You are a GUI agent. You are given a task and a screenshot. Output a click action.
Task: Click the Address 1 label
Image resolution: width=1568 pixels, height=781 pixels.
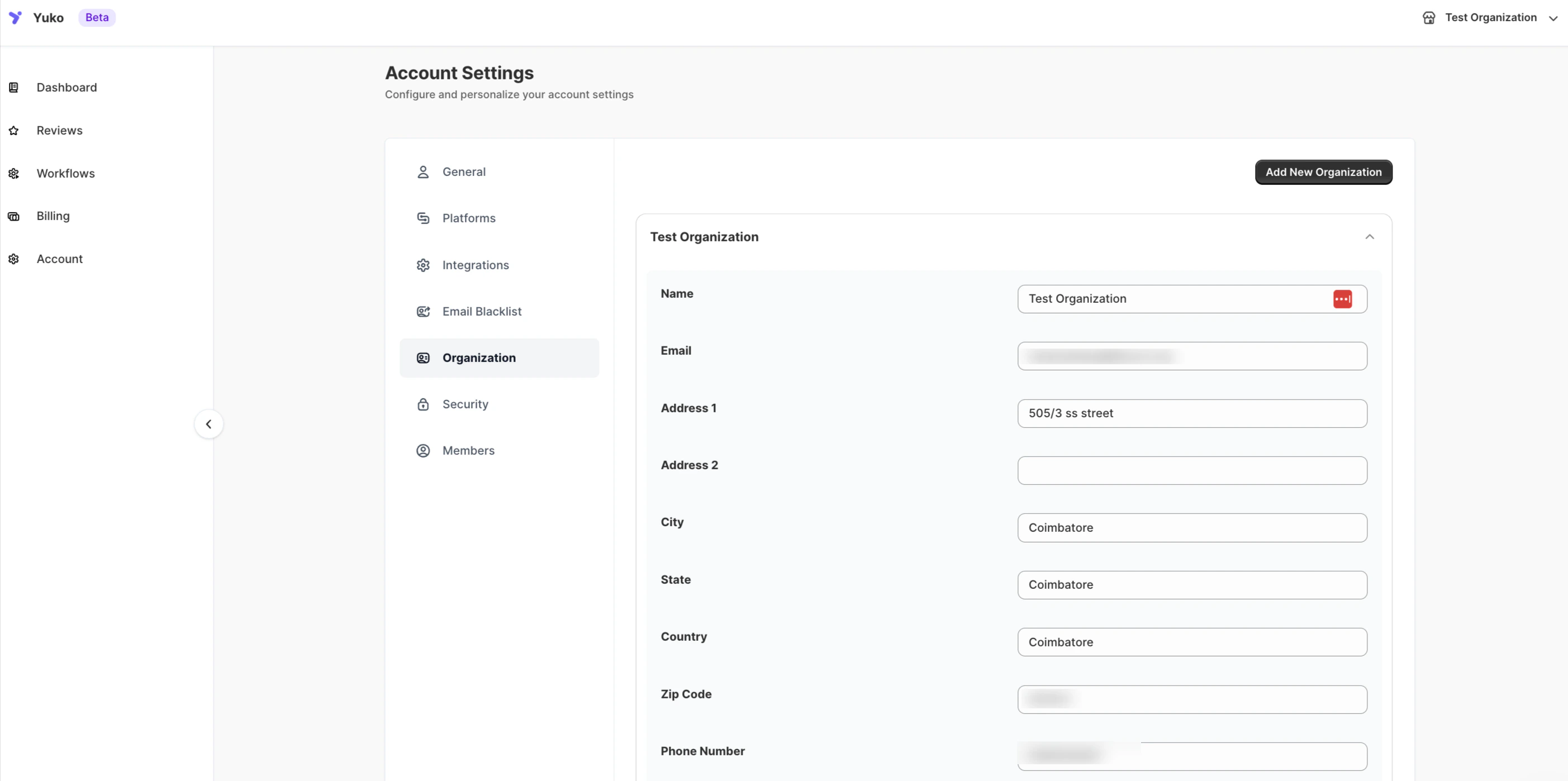pos(688,408)
